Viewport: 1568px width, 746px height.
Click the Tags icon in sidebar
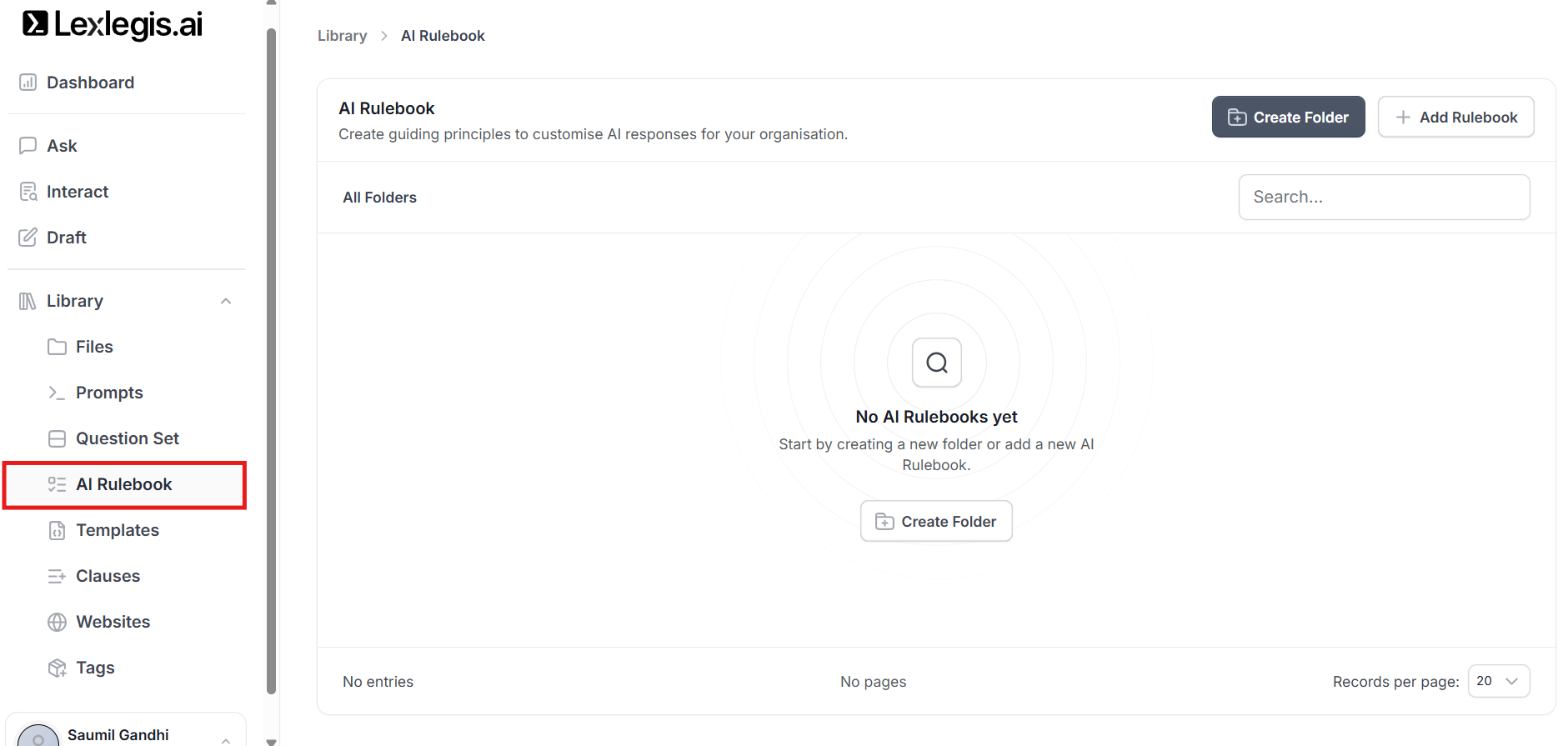tap(57, 668)
